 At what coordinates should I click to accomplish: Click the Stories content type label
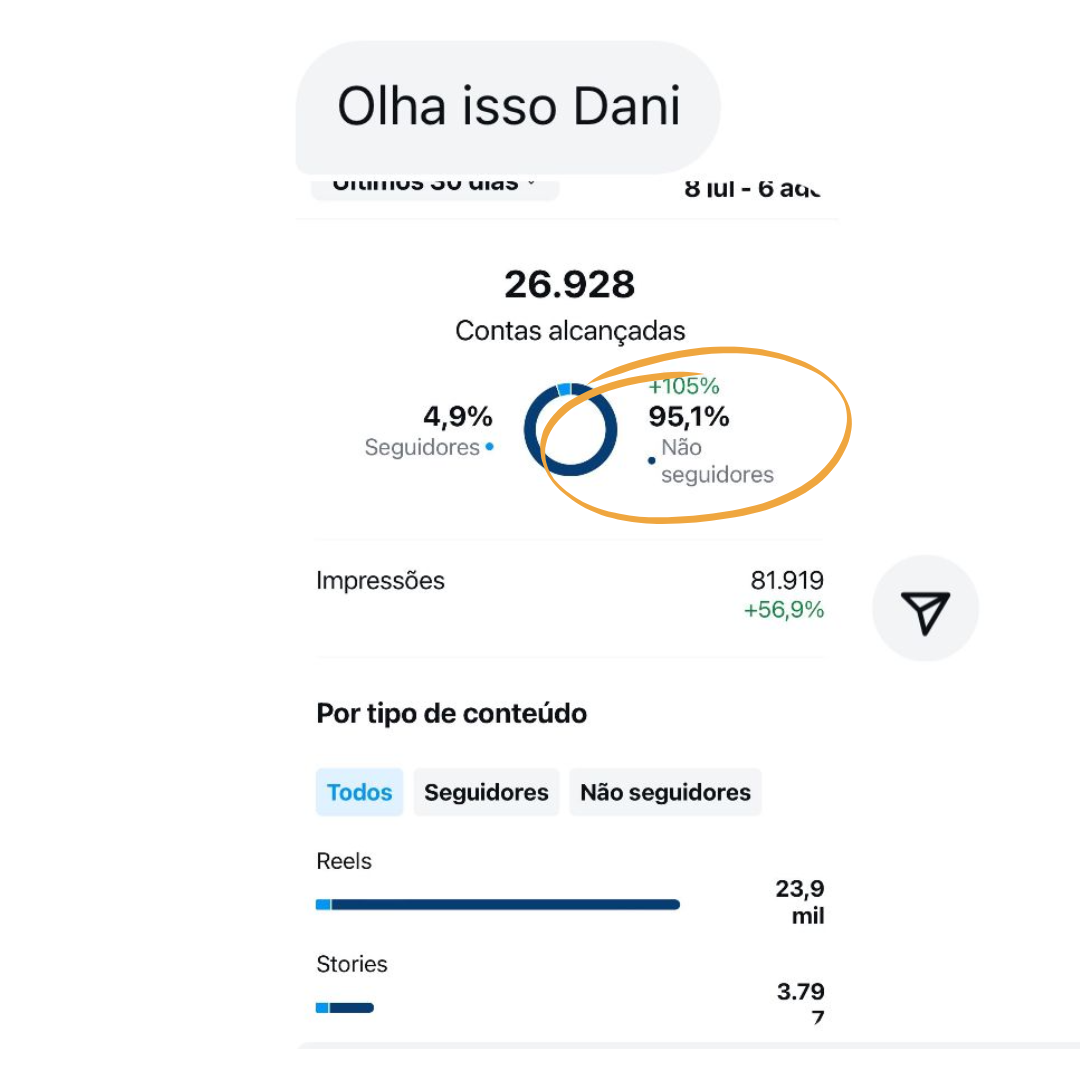pos(351,964)
